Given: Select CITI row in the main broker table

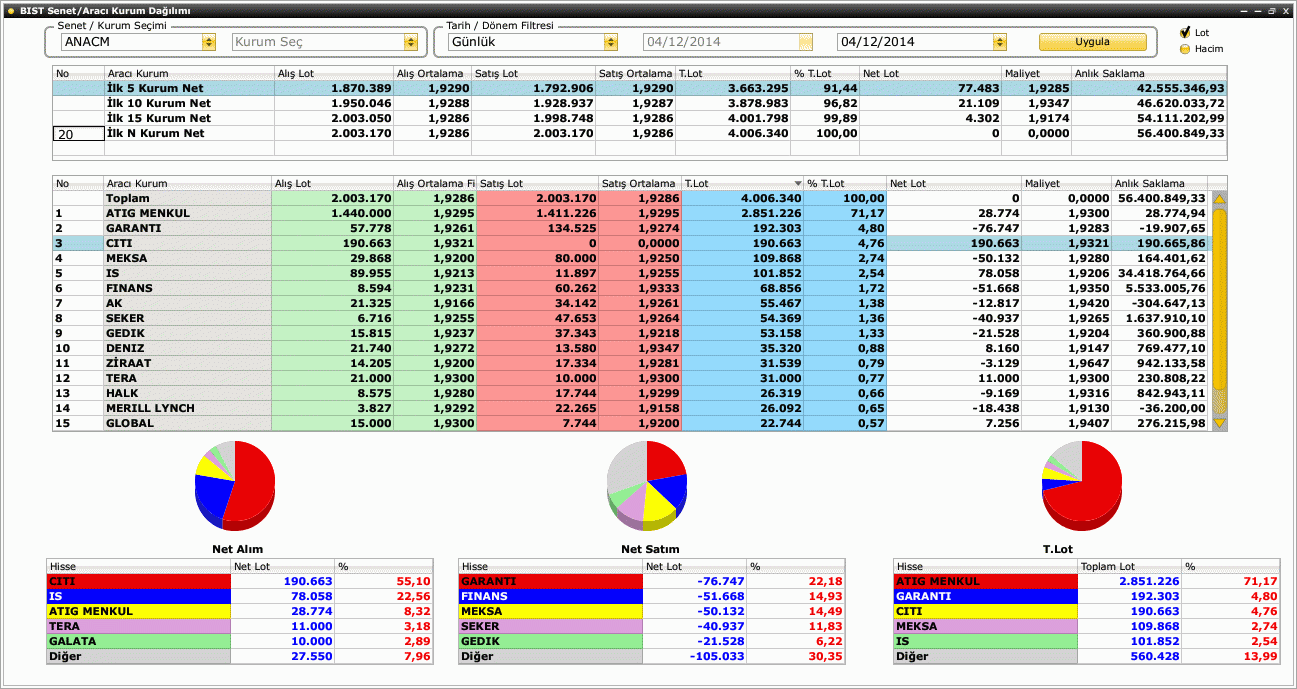Looking at the screenshot, I should tap(630, 243).
